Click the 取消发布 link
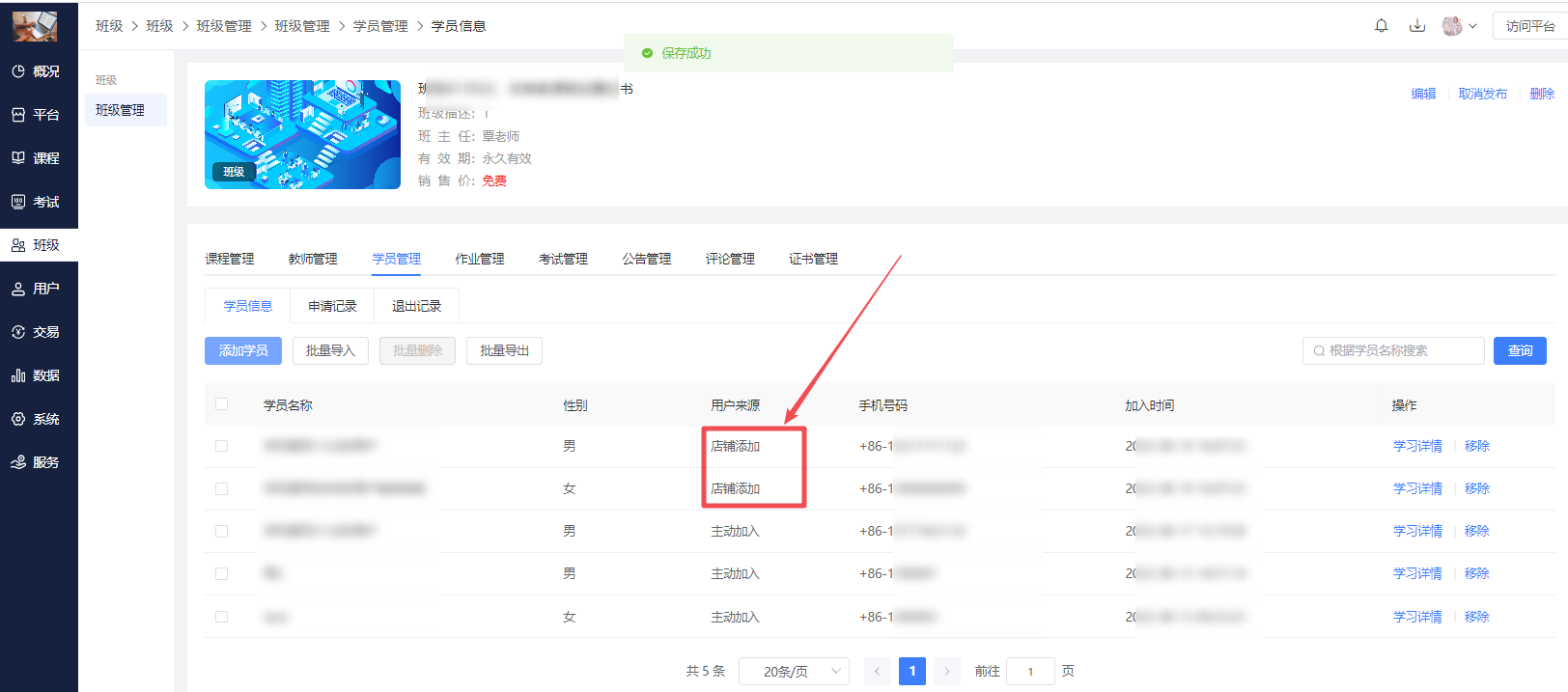 [1482, 94]
